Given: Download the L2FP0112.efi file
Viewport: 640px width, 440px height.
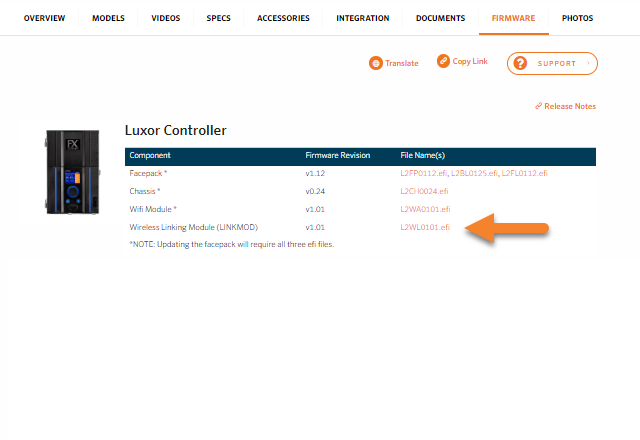Looking at the screenshot, I should pos(424,173).
